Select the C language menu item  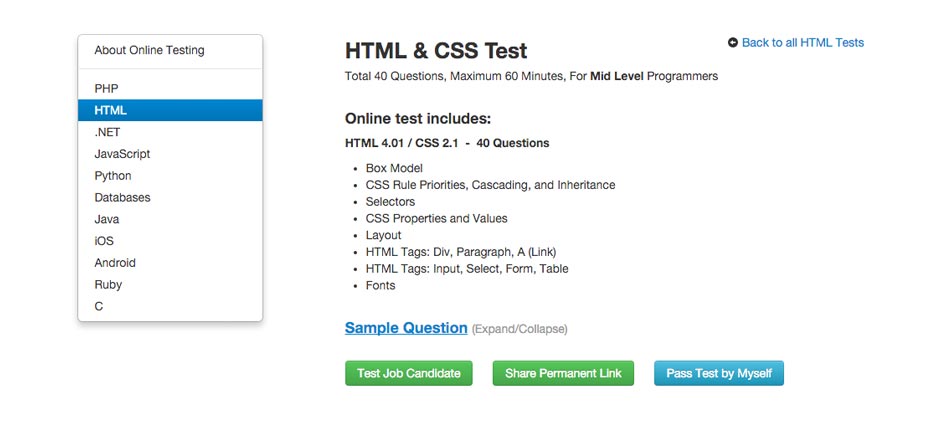pos(99,307)
